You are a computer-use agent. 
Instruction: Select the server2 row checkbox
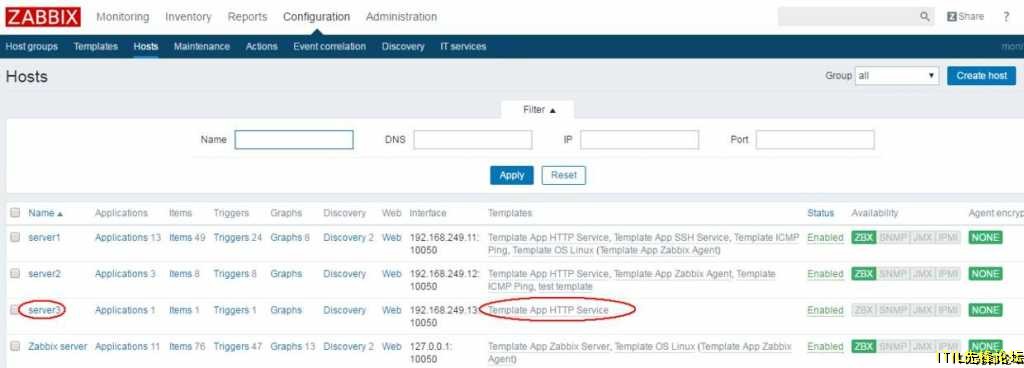click(x=15, y=274)
